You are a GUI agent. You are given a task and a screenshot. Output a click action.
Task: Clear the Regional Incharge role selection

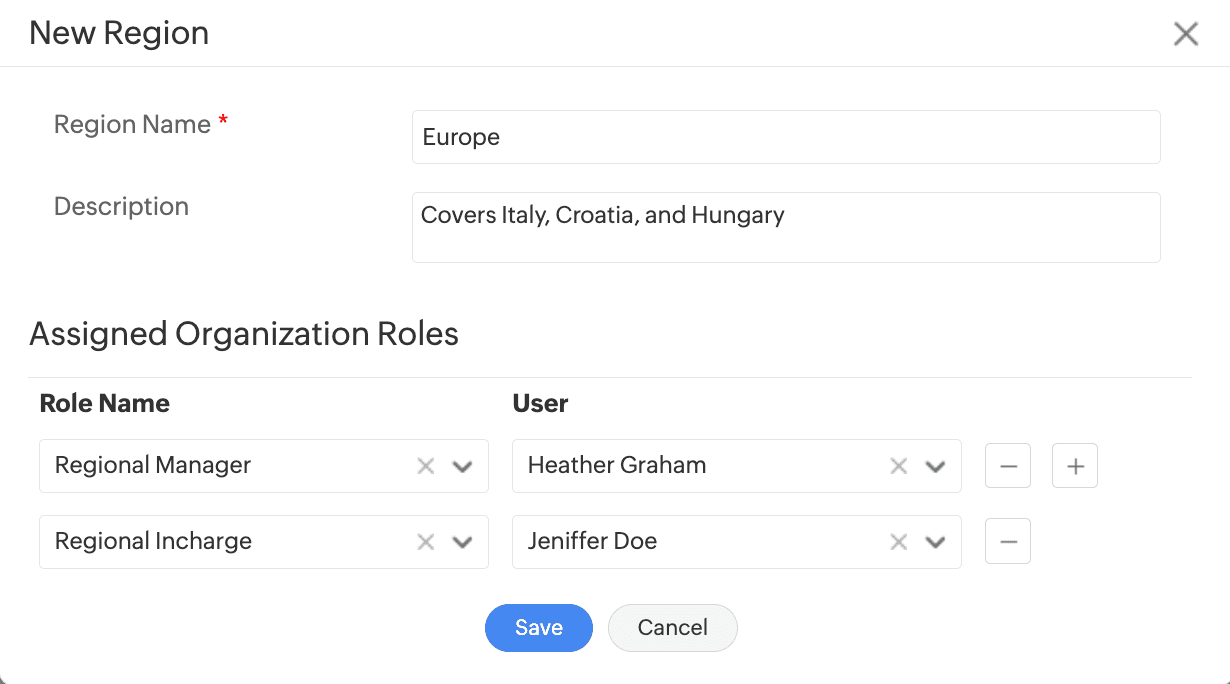[x=426, y=542]
